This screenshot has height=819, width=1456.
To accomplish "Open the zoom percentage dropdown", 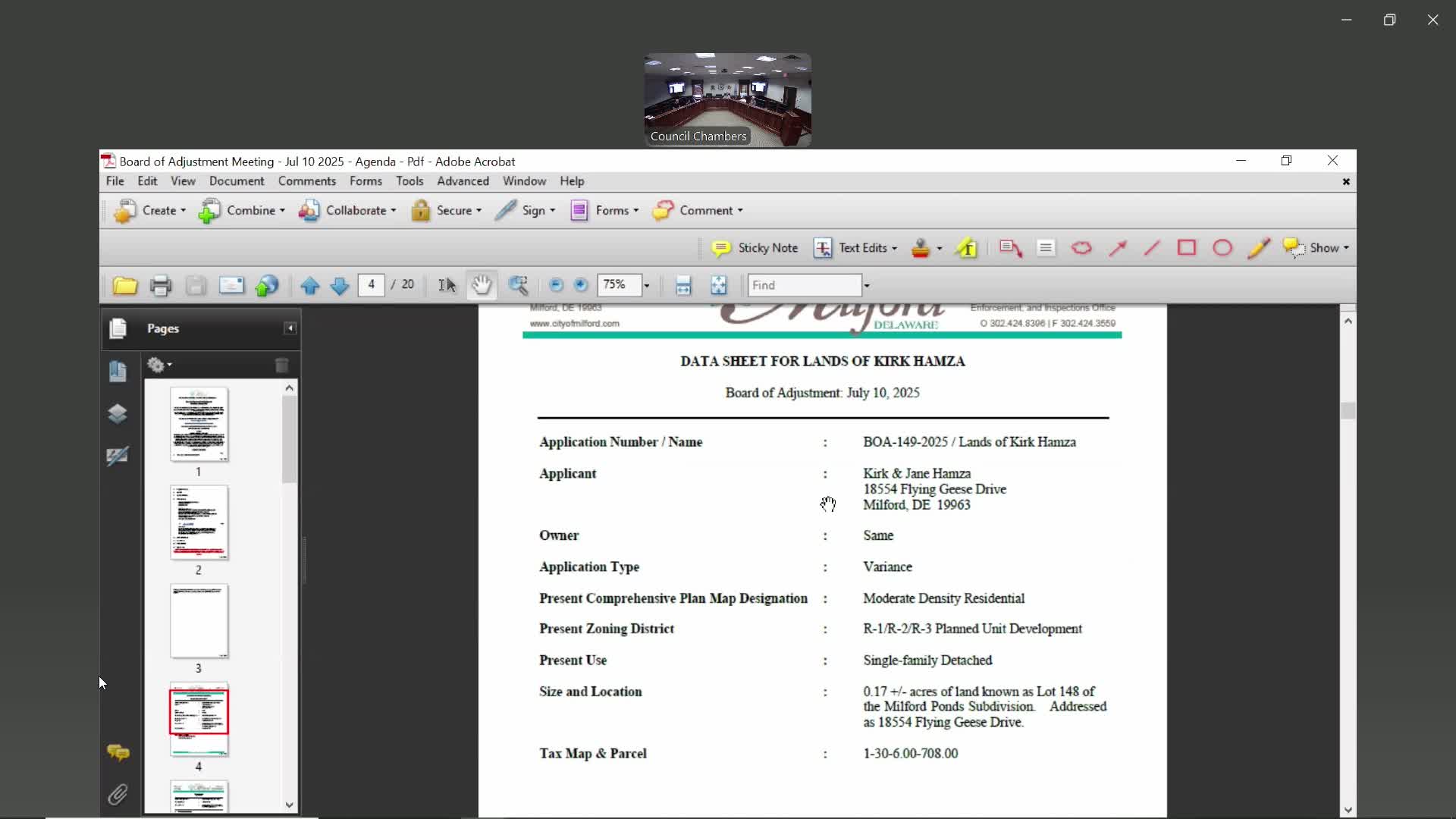I will pos(646,286).
